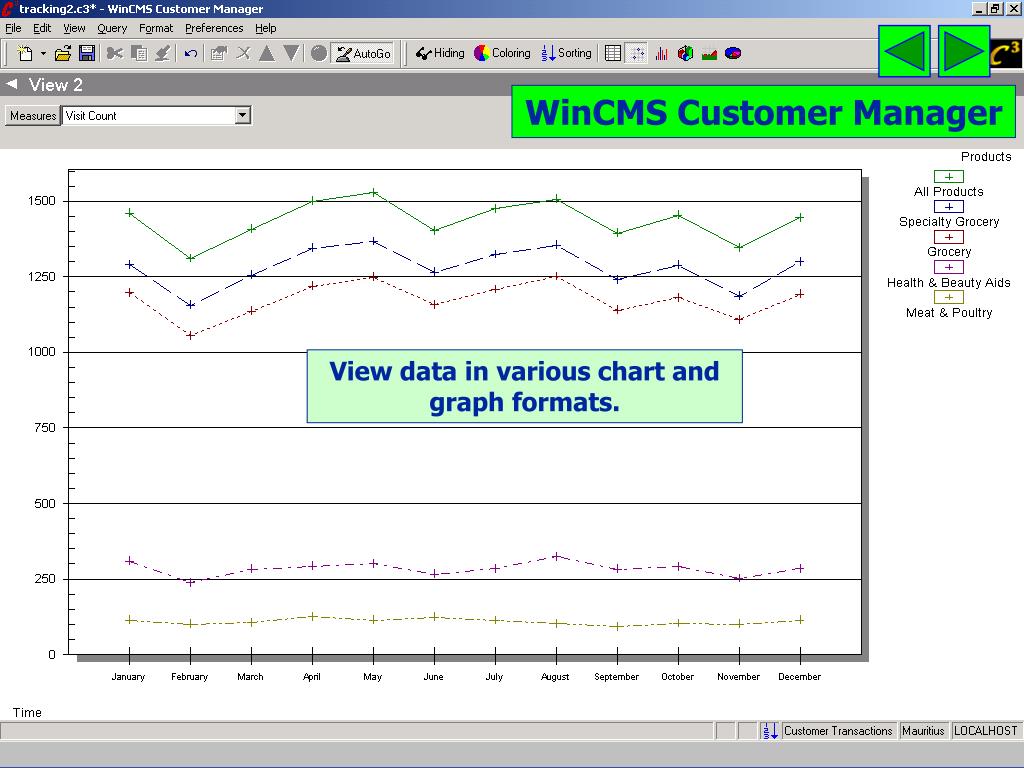Click the Open folder toolbar icon
Image resolution: width=1024 pixels, height=768 pixels.
click(63, 54)
